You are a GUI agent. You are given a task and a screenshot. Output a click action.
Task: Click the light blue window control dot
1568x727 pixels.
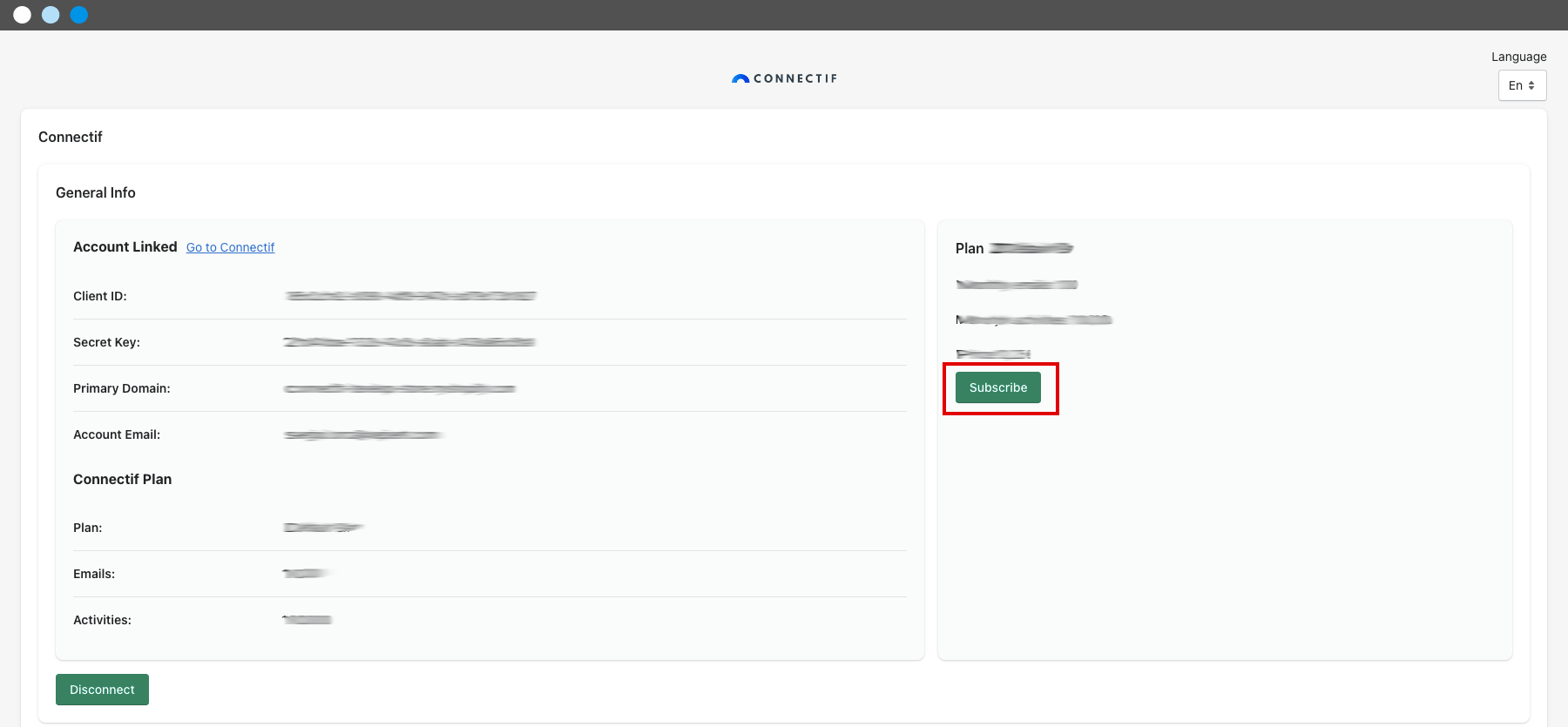51,15
